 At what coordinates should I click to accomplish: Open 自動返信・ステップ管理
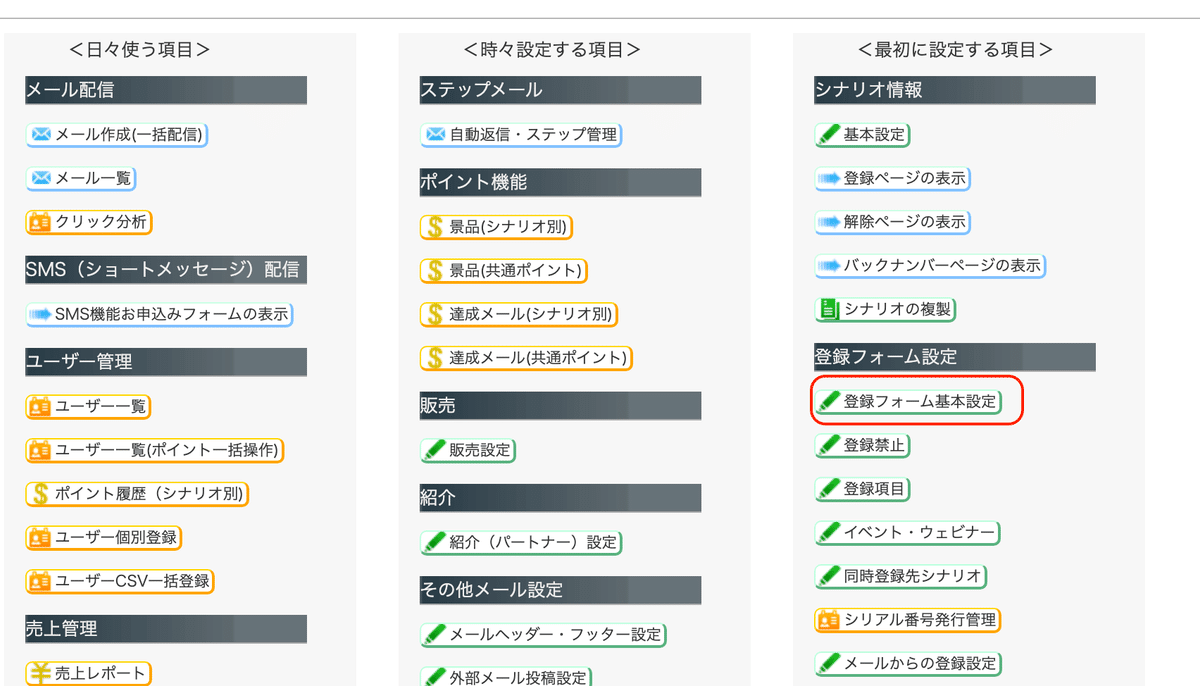(x=521, y=134)
